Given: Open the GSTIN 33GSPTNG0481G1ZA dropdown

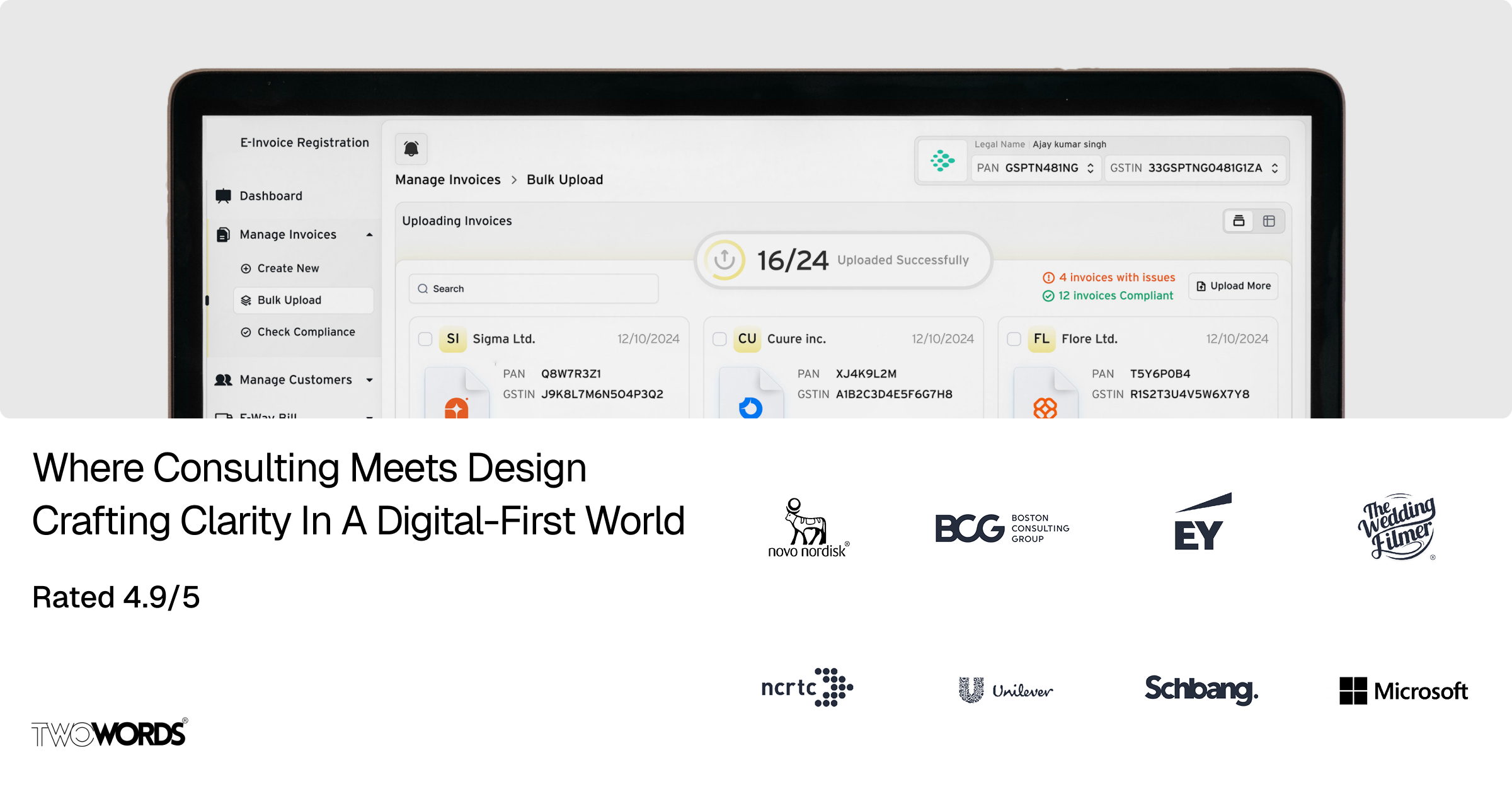Looking at the screenshot, I should 1274,168.
